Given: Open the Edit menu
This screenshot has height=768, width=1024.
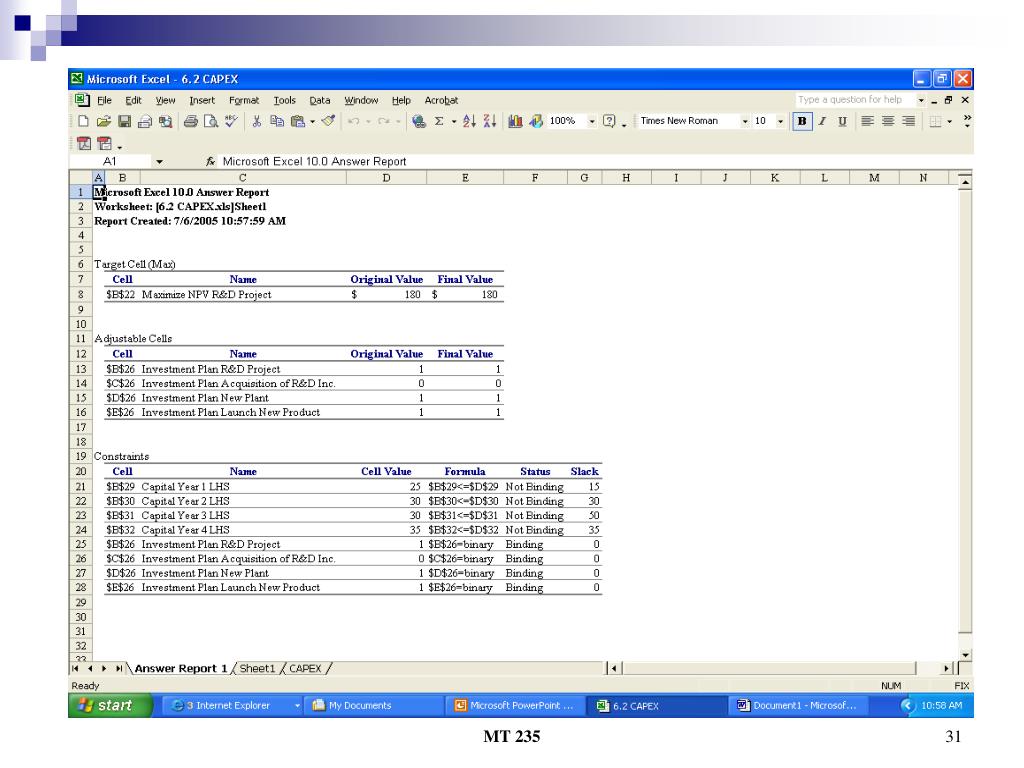Looking at the screenshot, I should [x=133, y=101].
